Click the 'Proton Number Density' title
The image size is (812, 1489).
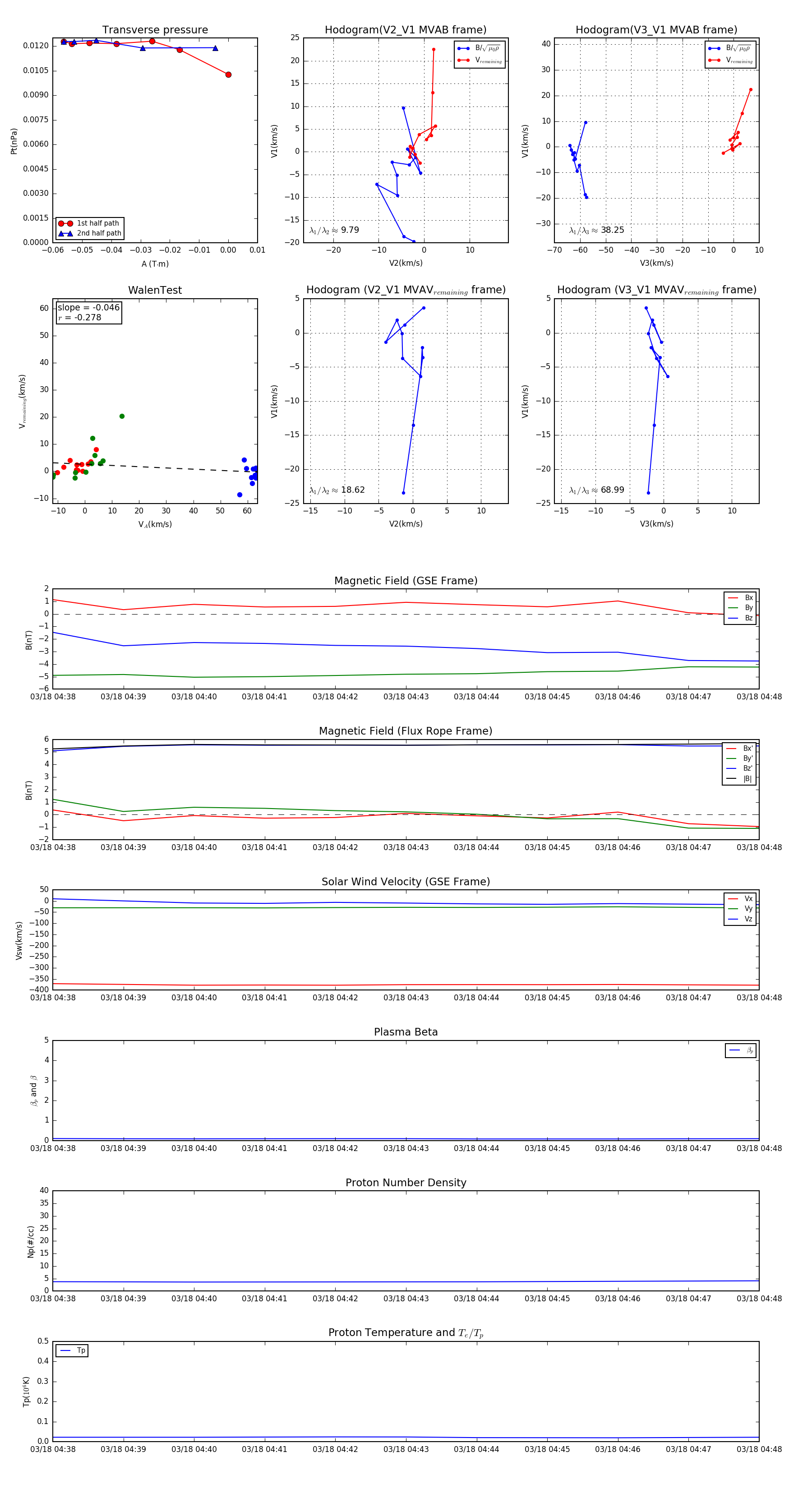(406, 1183)
